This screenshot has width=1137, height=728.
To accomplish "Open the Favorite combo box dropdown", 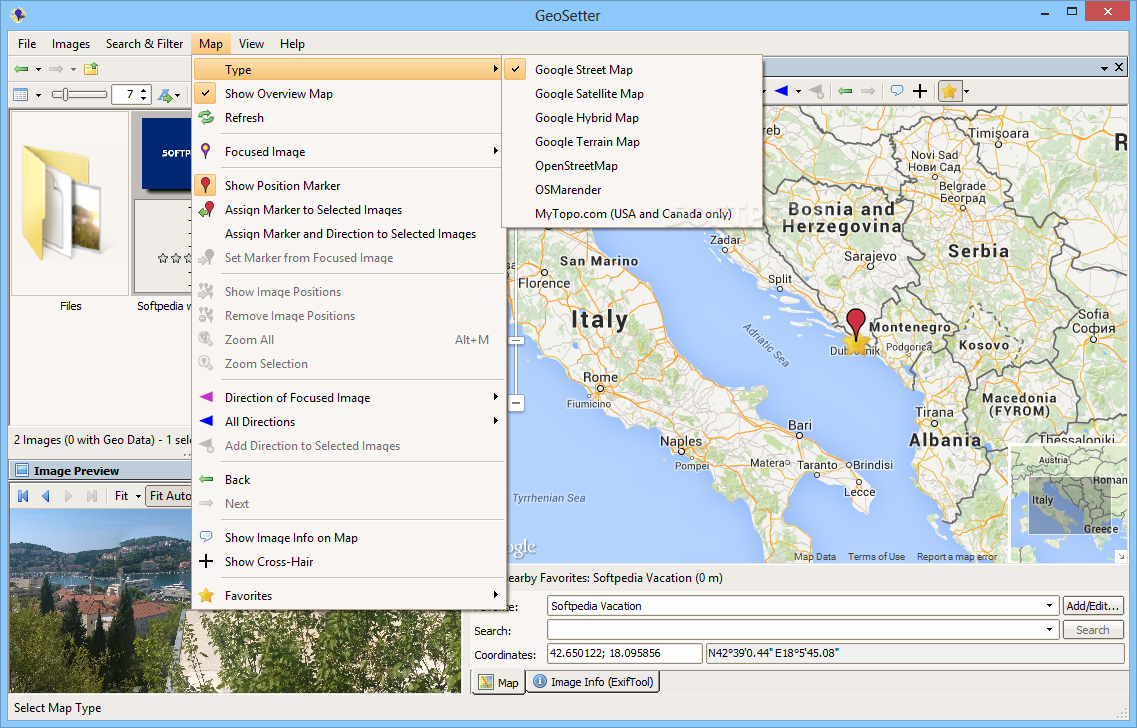I will pyautogui.click(x=1049, y=605).
